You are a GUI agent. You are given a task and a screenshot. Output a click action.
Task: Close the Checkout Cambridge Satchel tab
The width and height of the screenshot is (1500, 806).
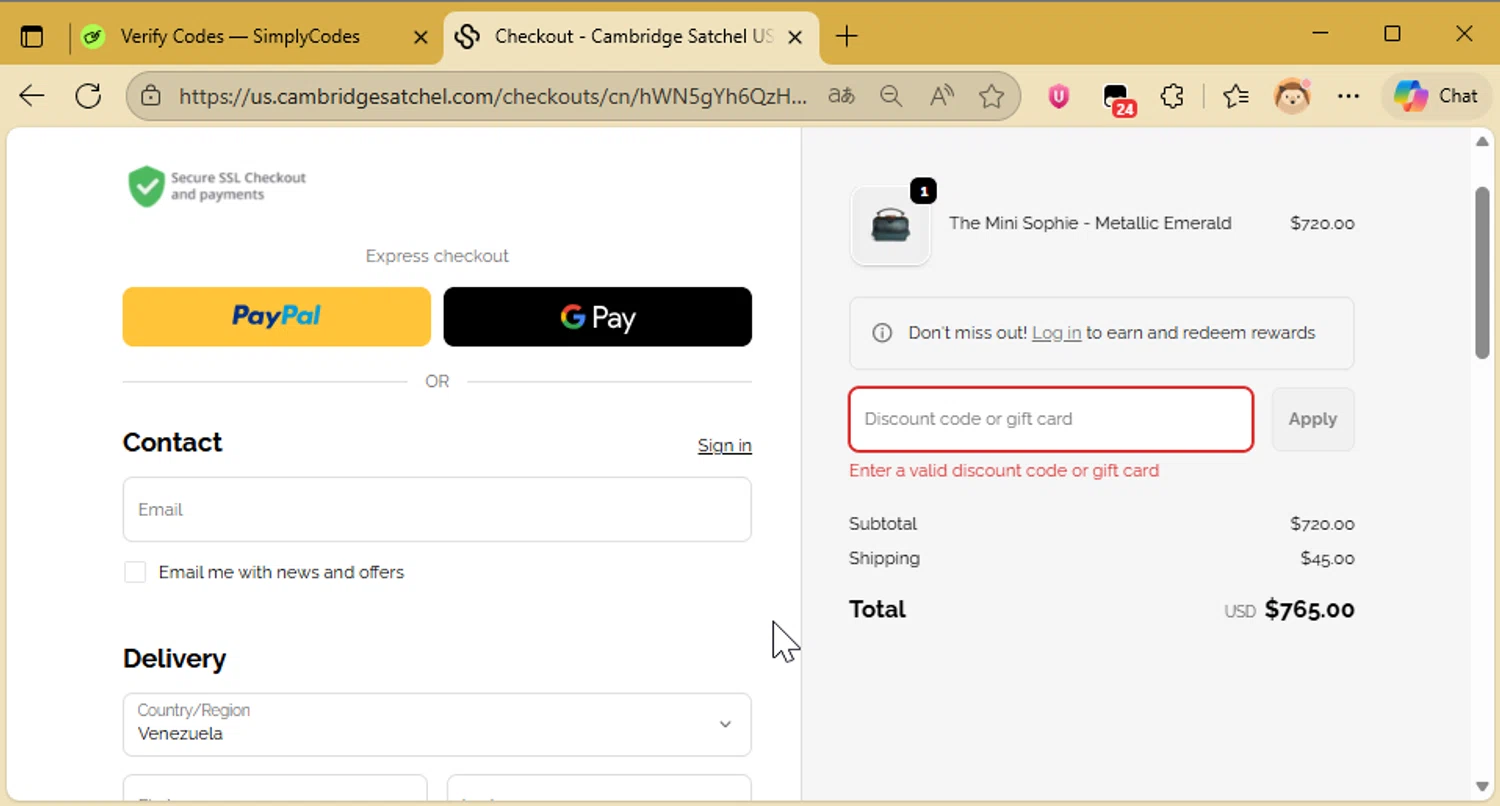795,37
